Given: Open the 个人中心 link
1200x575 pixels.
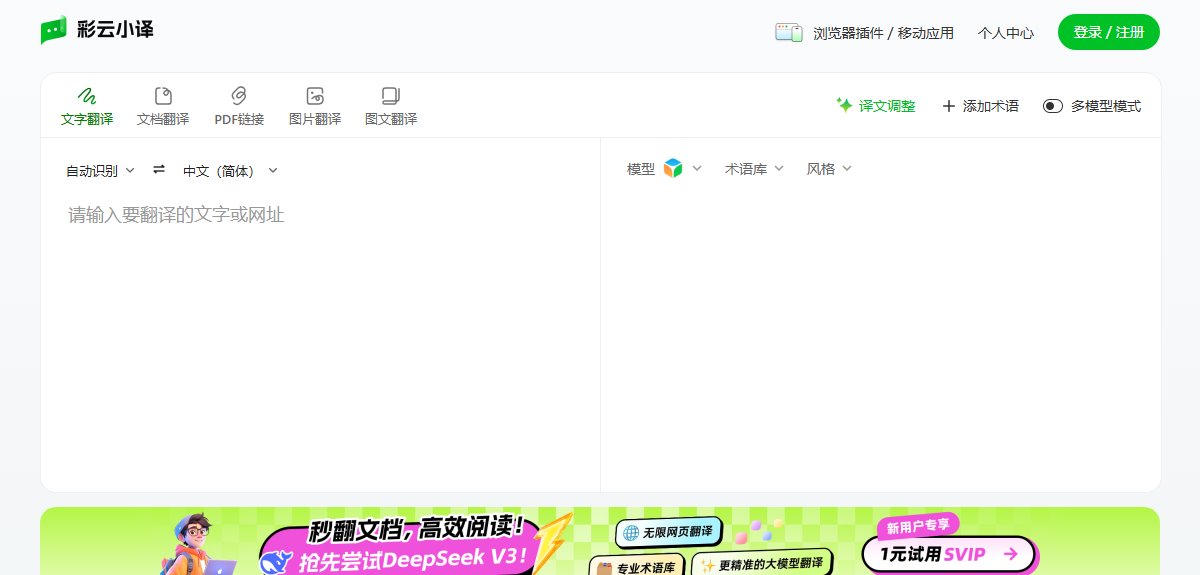Looking at the screenshot, I should pyautogui.click(x=1006, y=33).
